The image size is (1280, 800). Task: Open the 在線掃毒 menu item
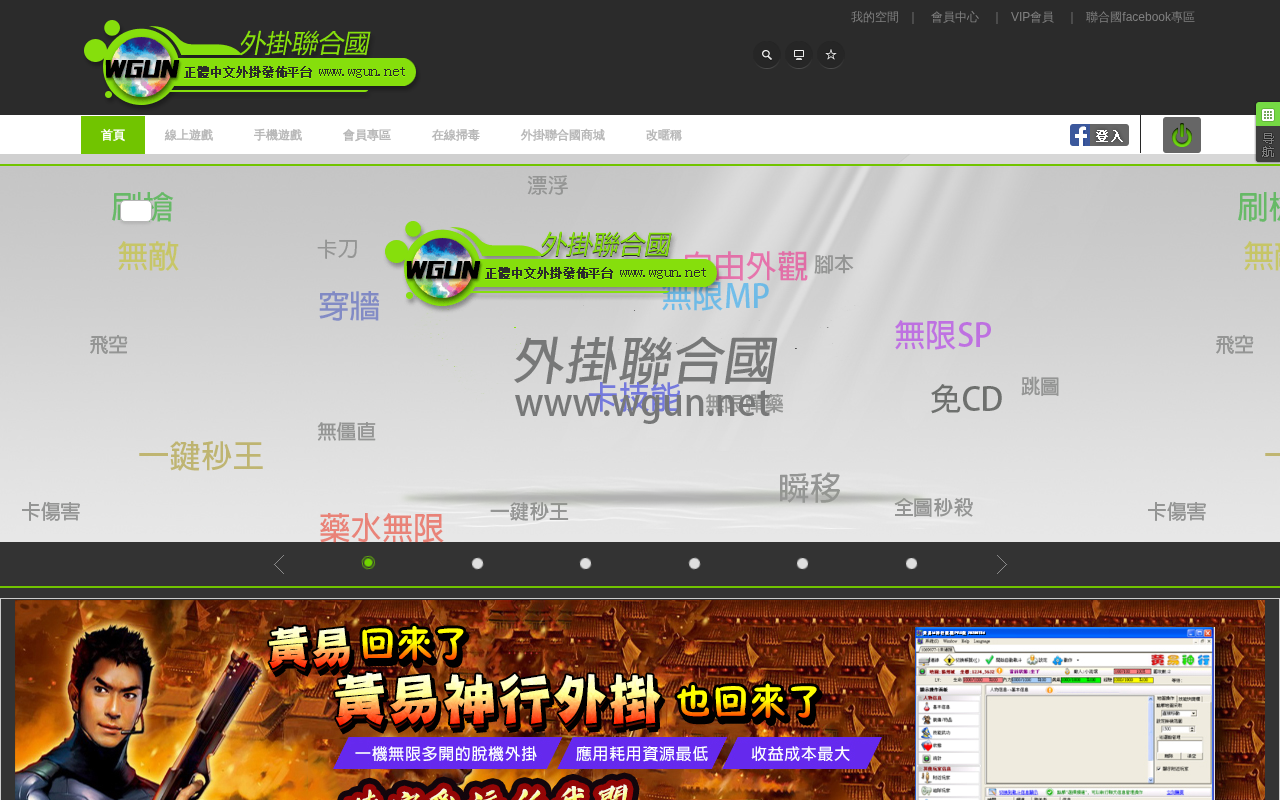(456, 135)
